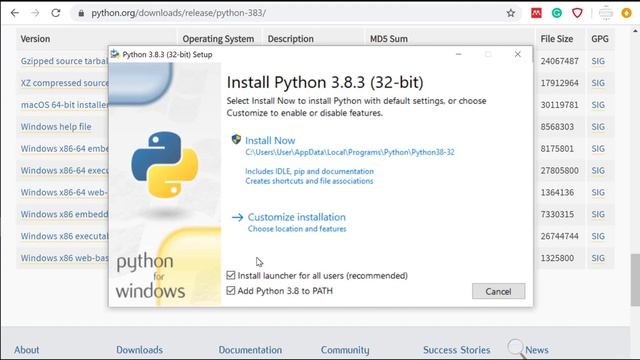Click the padlock site info icon

click(81, 13)
